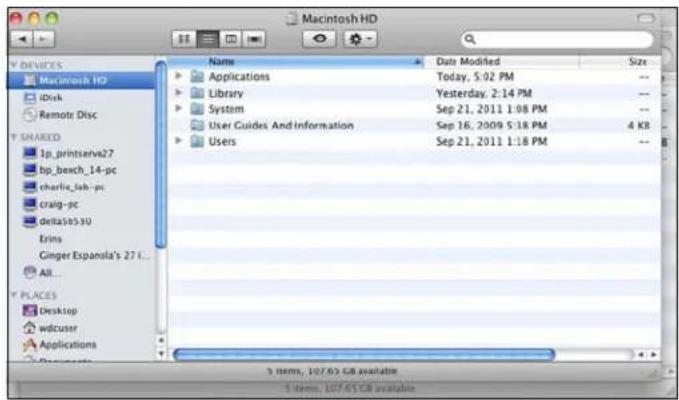Hide toolbar with the pill button
This screenshot has height=400, width=679.
646,19
